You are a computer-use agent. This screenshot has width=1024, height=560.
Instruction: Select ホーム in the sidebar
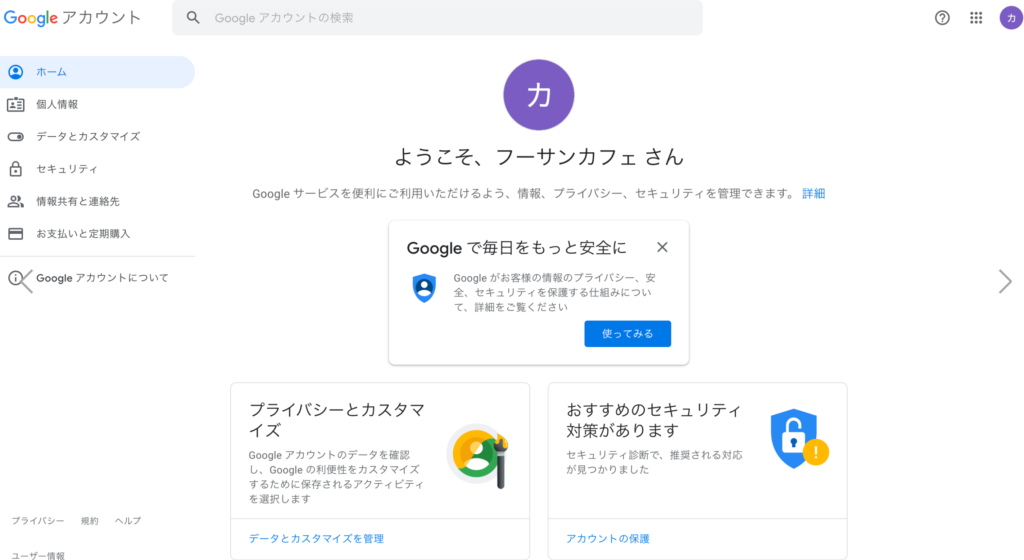click(x=52, y=72)
